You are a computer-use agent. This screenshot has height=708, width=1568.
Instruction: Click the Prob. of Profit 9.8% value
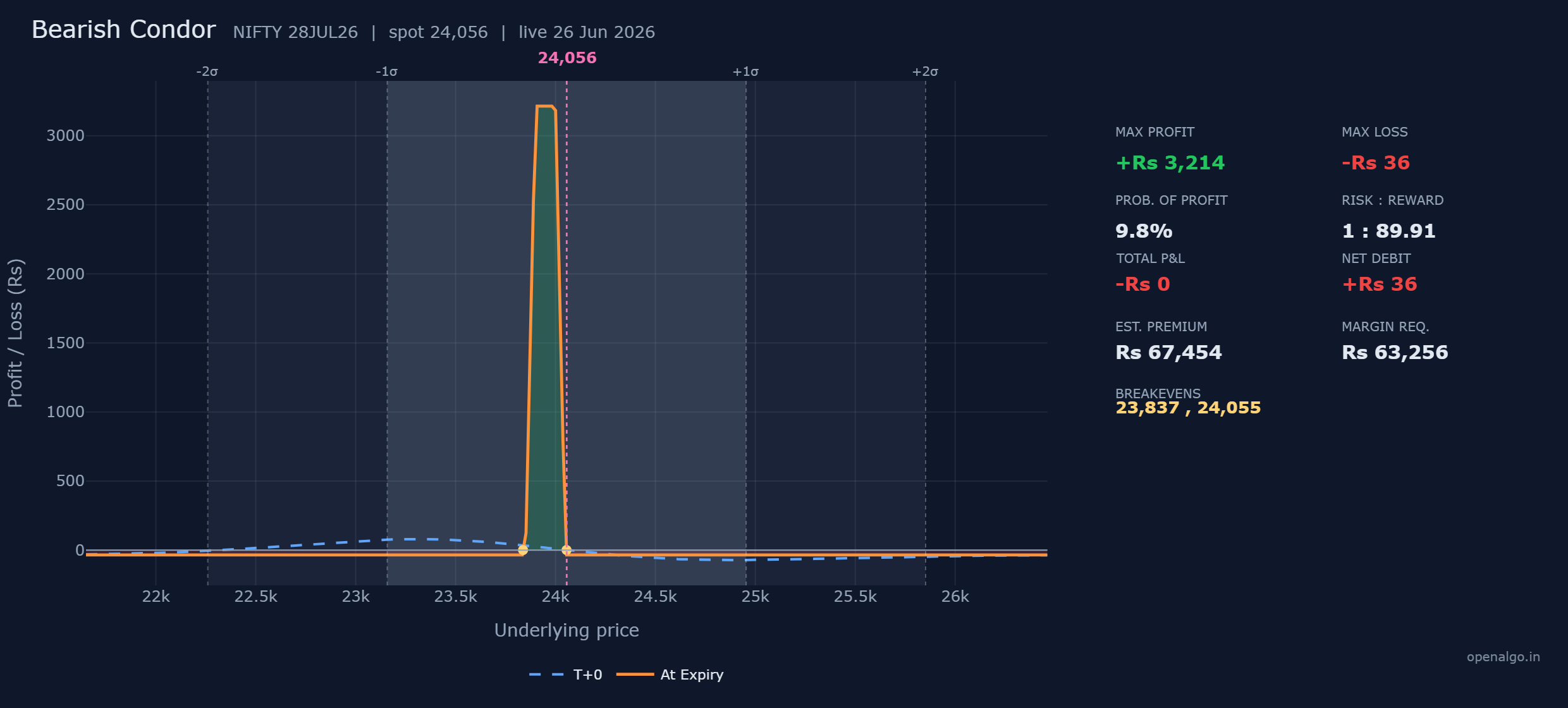[1144, 231]
